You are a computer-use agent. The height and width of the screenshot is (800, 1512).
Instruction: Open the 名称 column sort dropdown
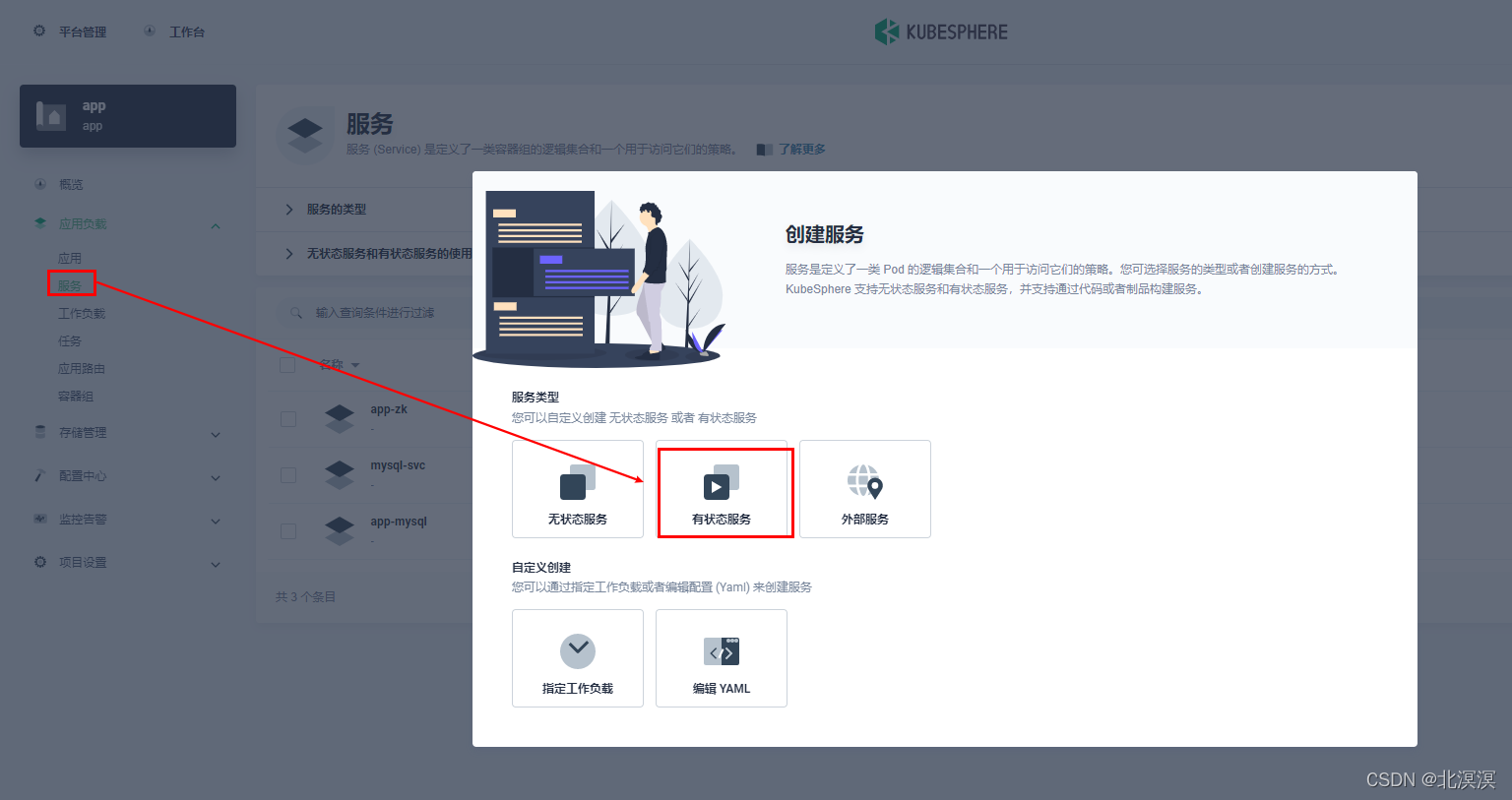(x=355, y=365)
